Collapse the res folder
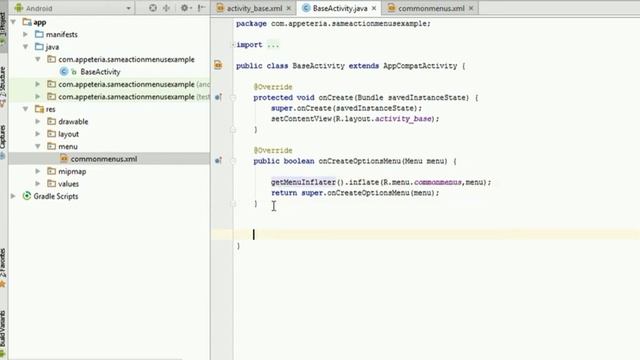Viewport: 640px width, 360px height. click(x=26, y=109)
